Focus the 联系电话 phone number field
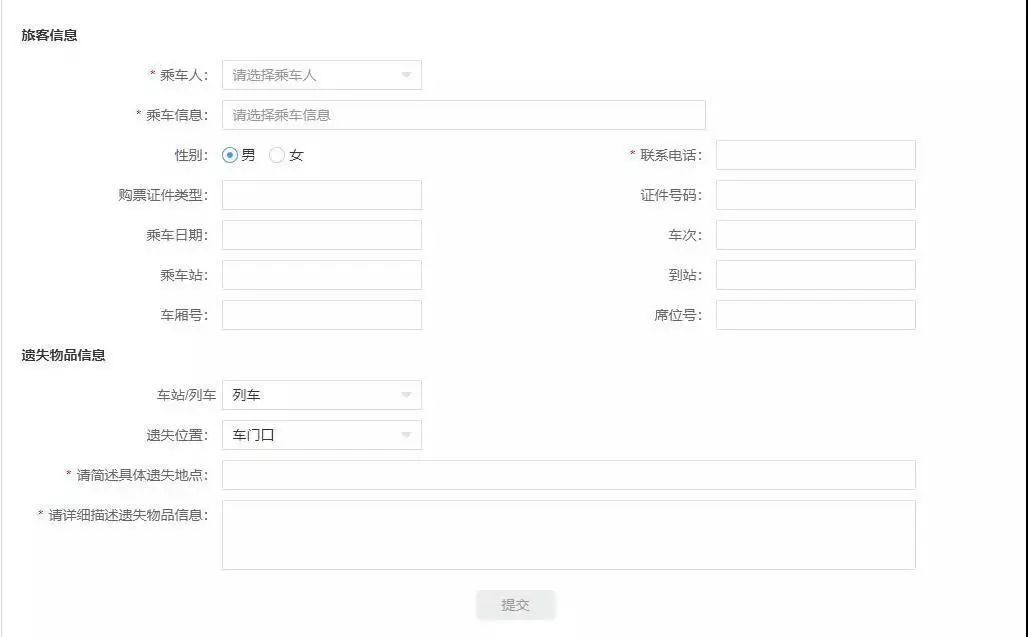Image resolution: width=1028 pixels, height=637 pixels. coord(815,155)
